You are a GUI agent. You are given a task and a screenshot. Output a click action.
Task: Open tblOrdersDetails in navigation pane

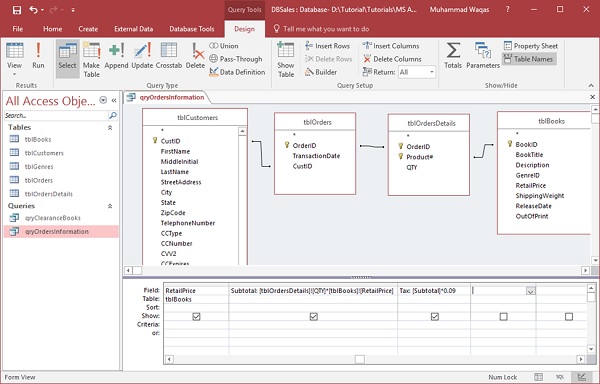point(49,194)
